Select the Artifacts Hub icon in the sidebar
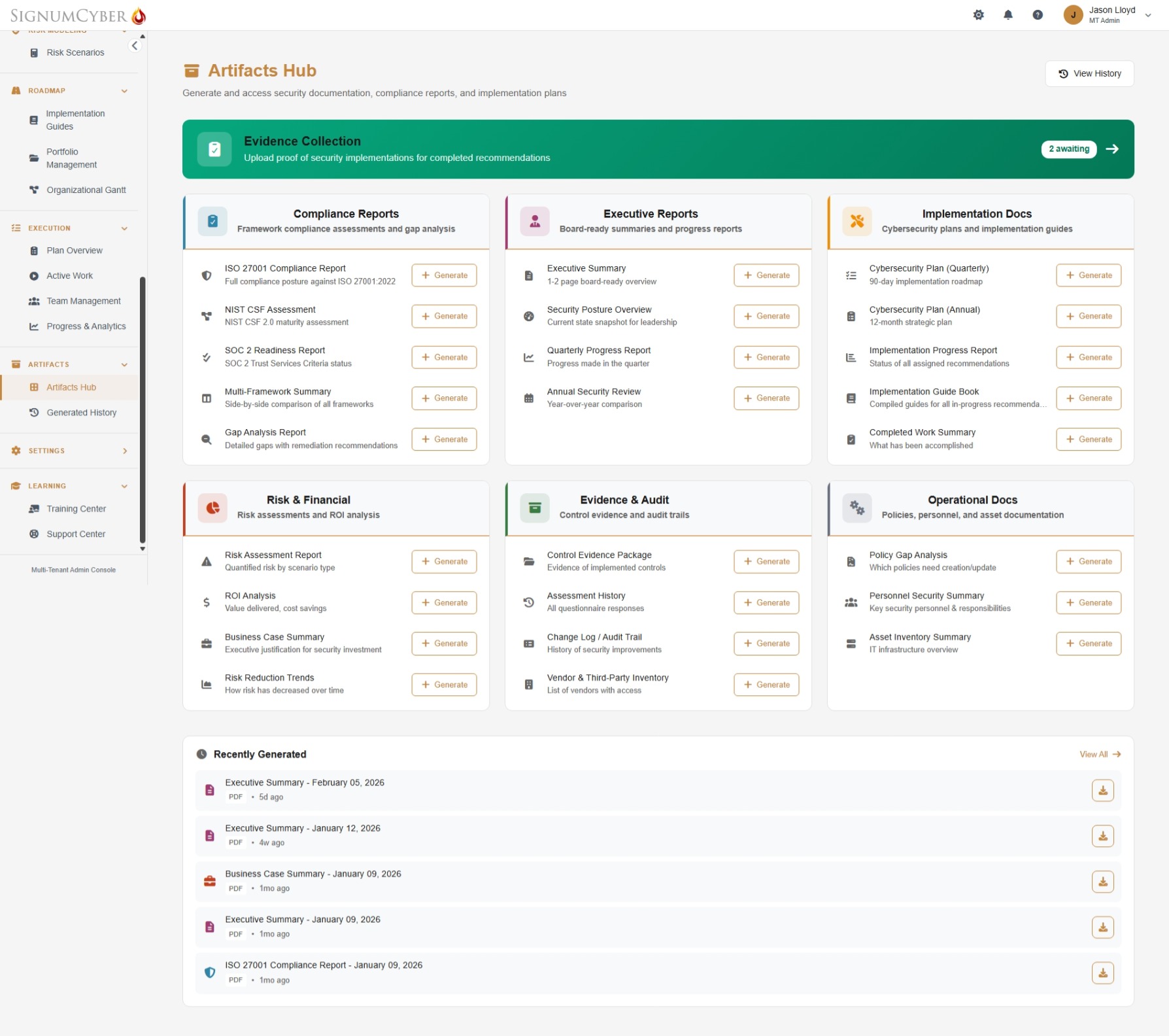 pyautogui.click(x=33, y=387)
